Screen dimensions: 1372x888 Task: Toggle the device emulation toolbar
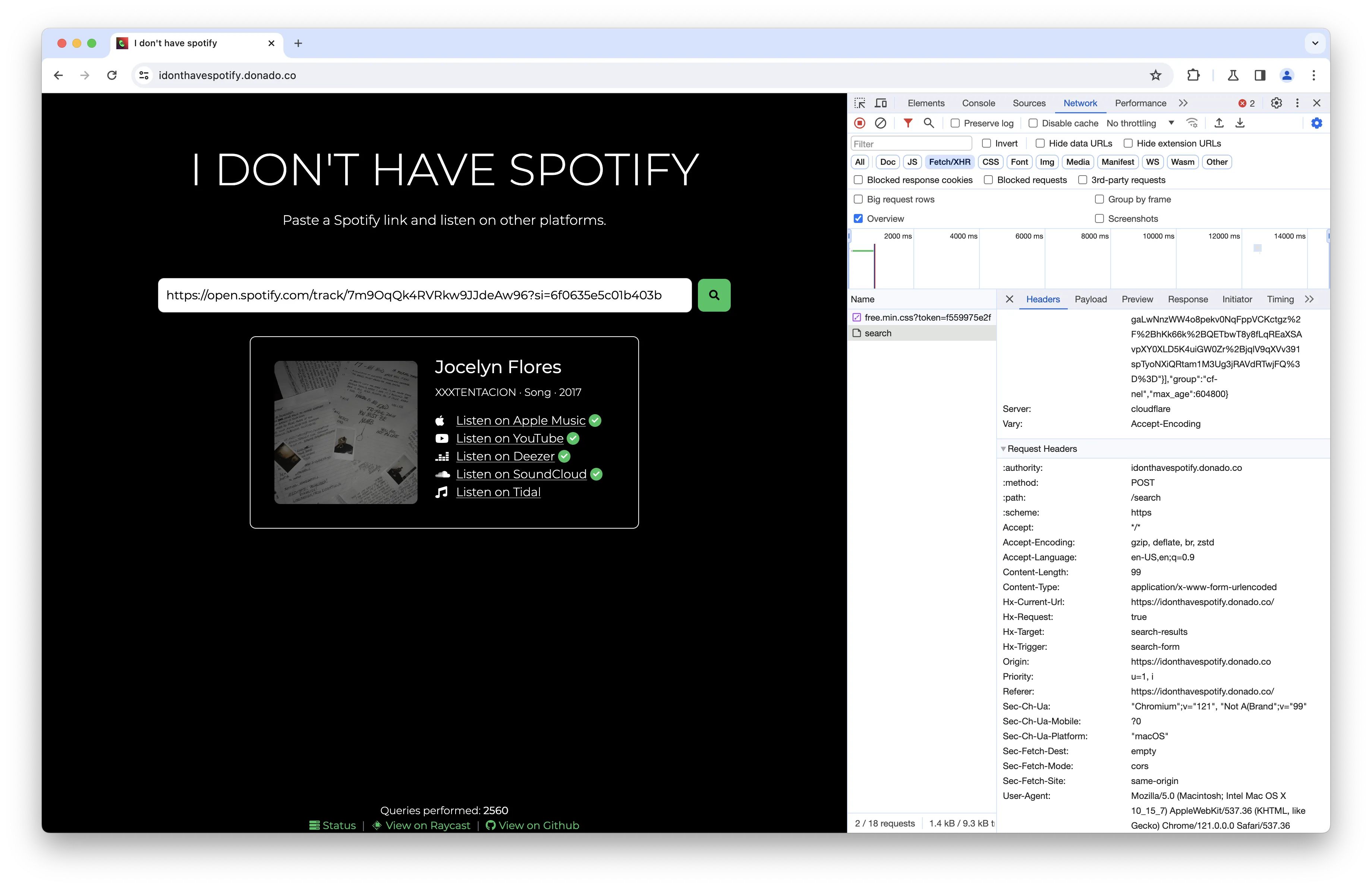tap(880, 103)
